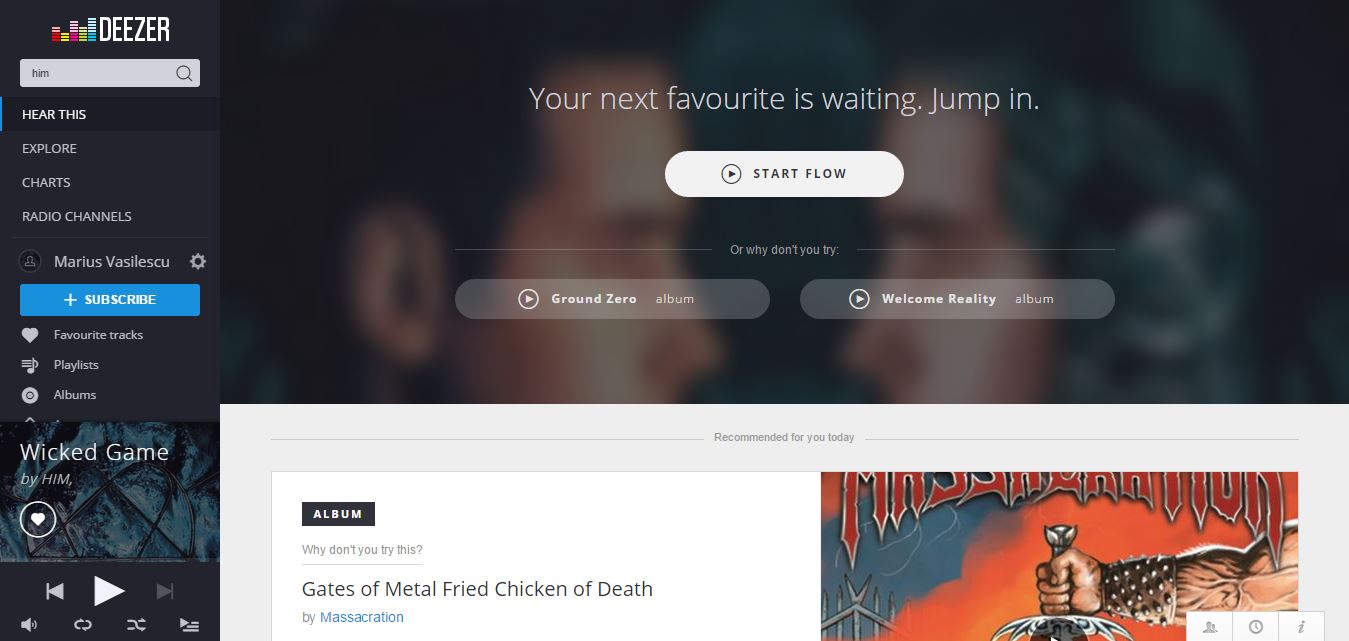The image size is (1349, 641).
Task: Skip to the previous track
Action: (55, 591)
